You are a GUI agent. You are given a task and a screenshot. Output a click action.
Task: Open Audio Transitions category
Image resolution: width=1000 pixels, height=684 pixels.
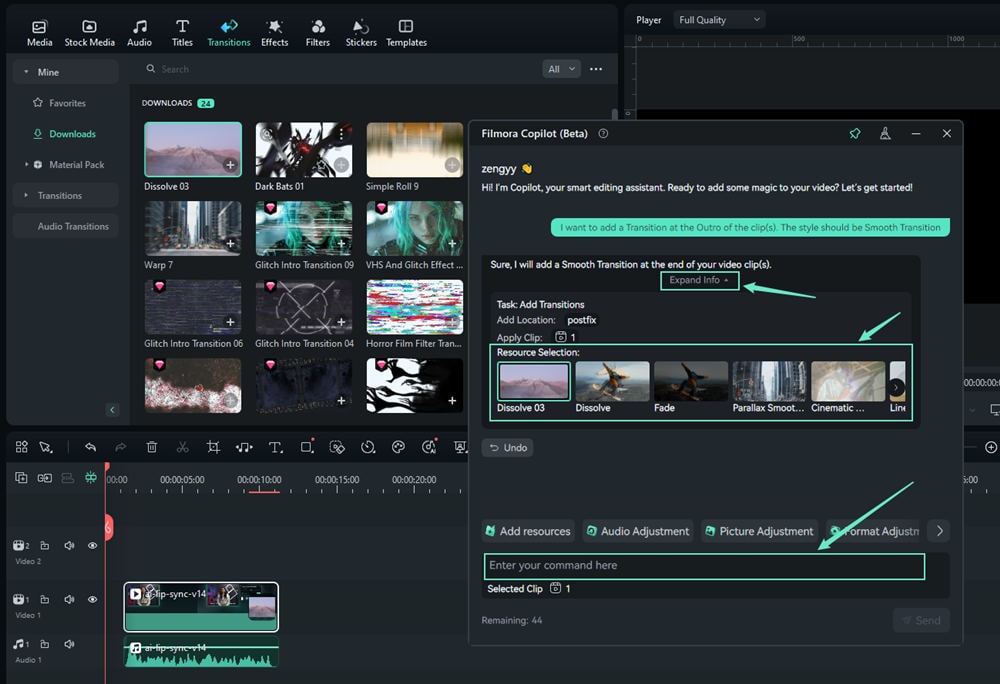click(x=73, y=226)
